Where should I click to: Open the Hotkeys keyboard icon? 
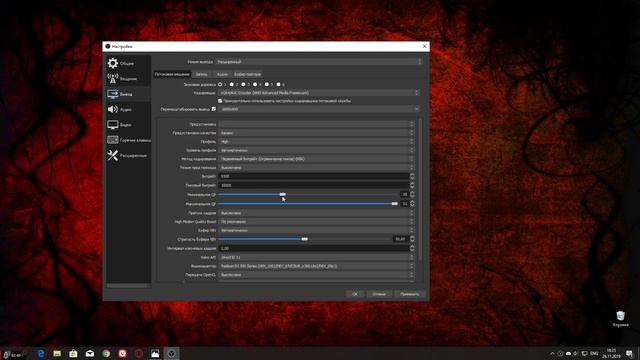pyautogui.click(x=113, y=140)
